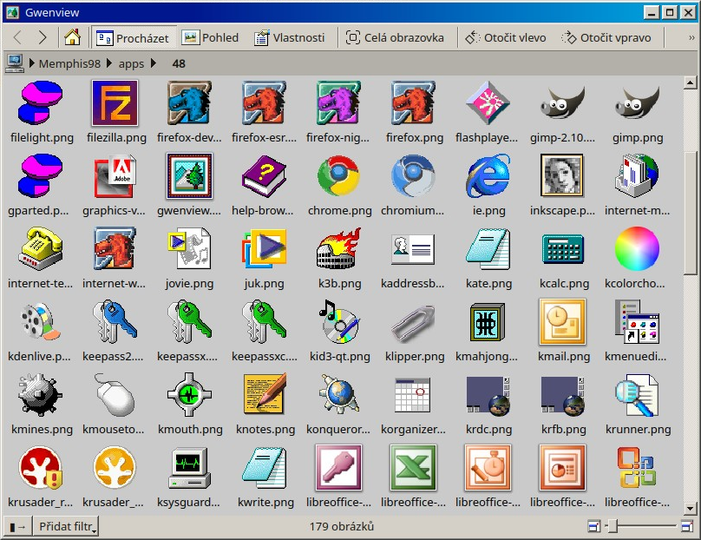Click the enlarge-thumbnails icon right of slider
The image size is (701, 540).
coord(687,527)
